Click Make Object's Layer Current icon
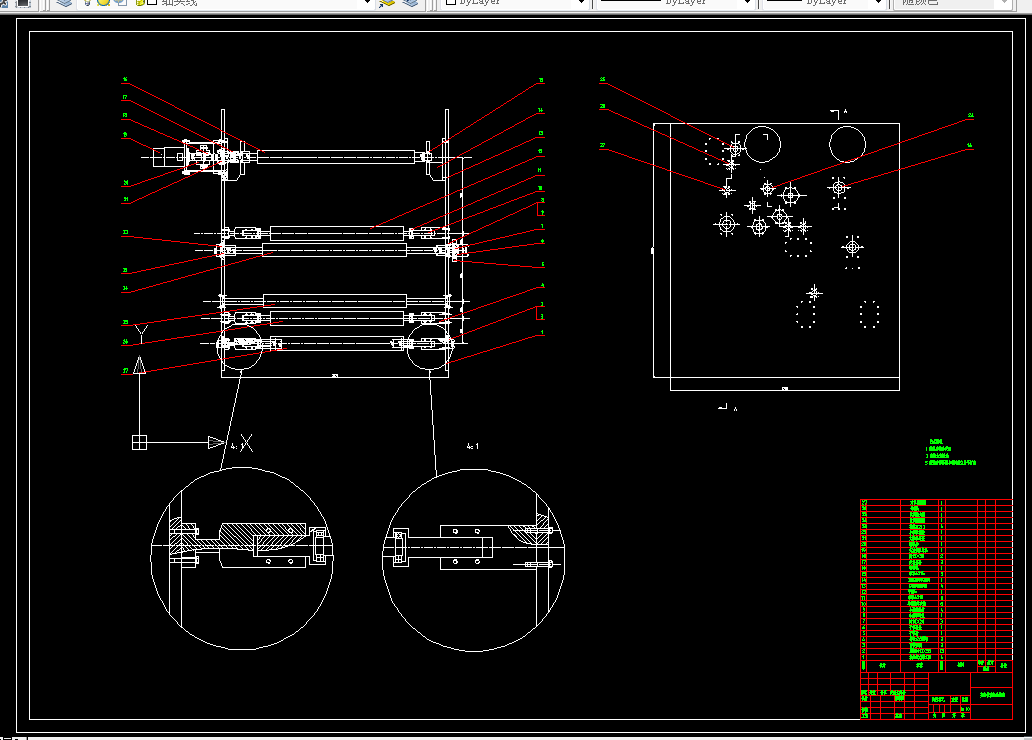 (387, 3)
